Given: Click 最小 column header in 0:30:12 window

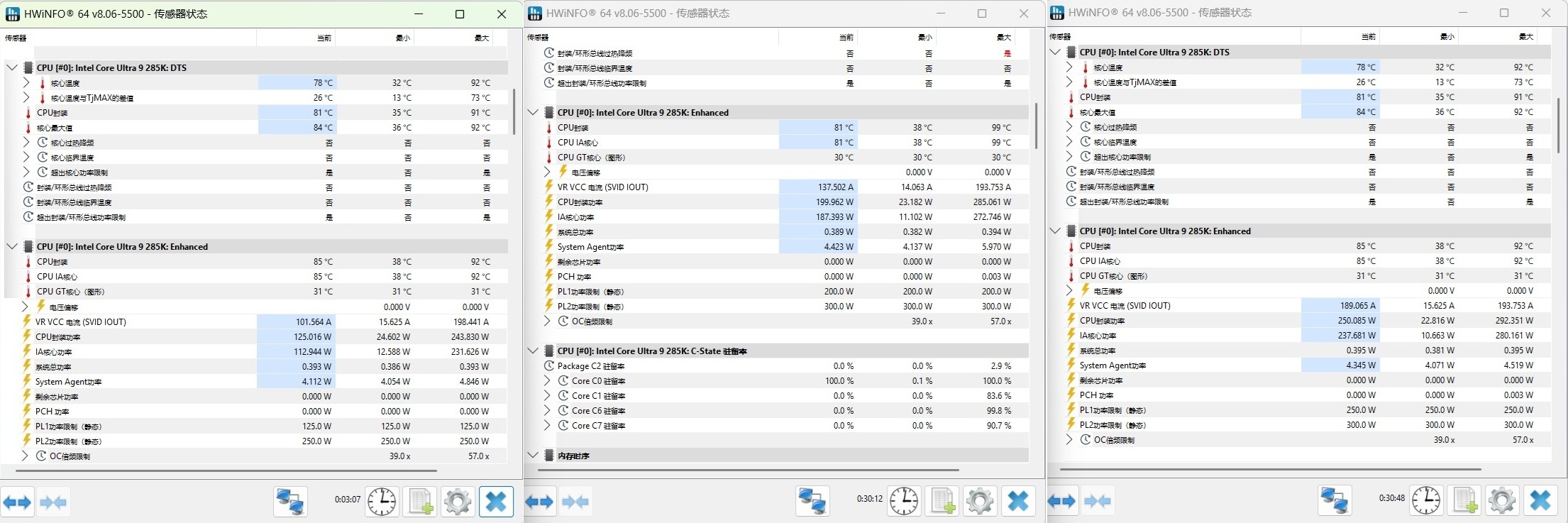Looking at the screenshot, I should coord(897,37).
